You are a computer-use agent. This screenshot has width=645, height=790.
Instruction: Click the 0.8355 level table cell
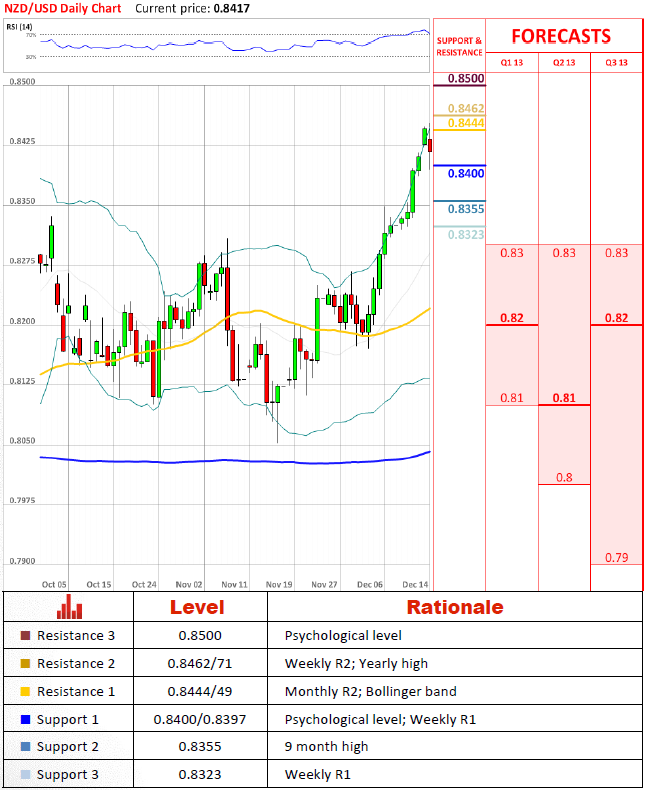[x=200, y=747]
